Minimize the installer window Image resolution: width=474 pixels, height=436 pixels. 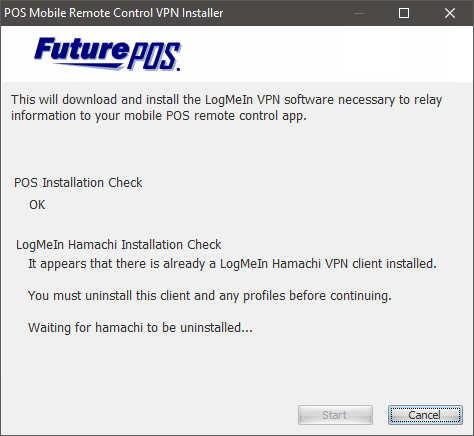[359, 13]
